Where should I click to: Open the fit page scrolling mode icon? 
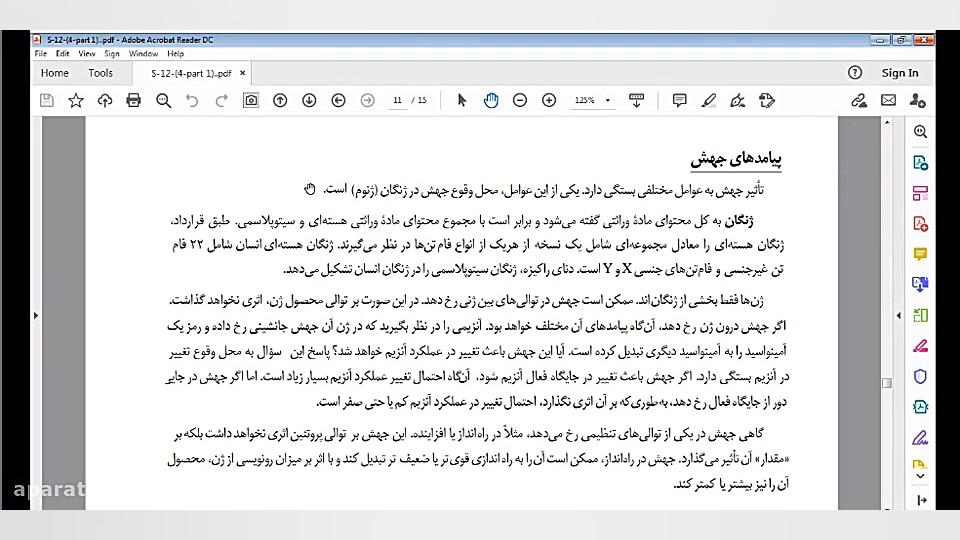(x=637, y=100)
